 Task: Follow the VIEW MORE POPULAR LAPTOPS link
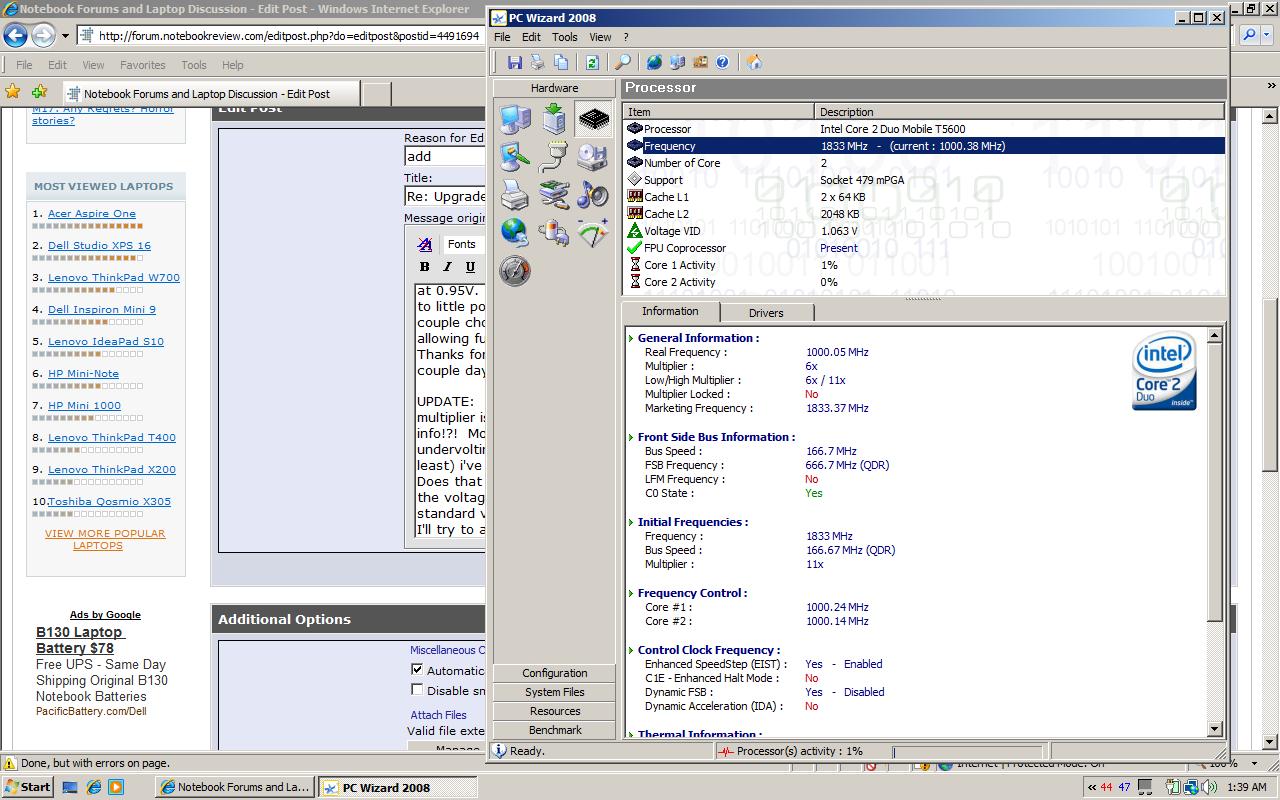pyautogui.click(x=105, y=539)
